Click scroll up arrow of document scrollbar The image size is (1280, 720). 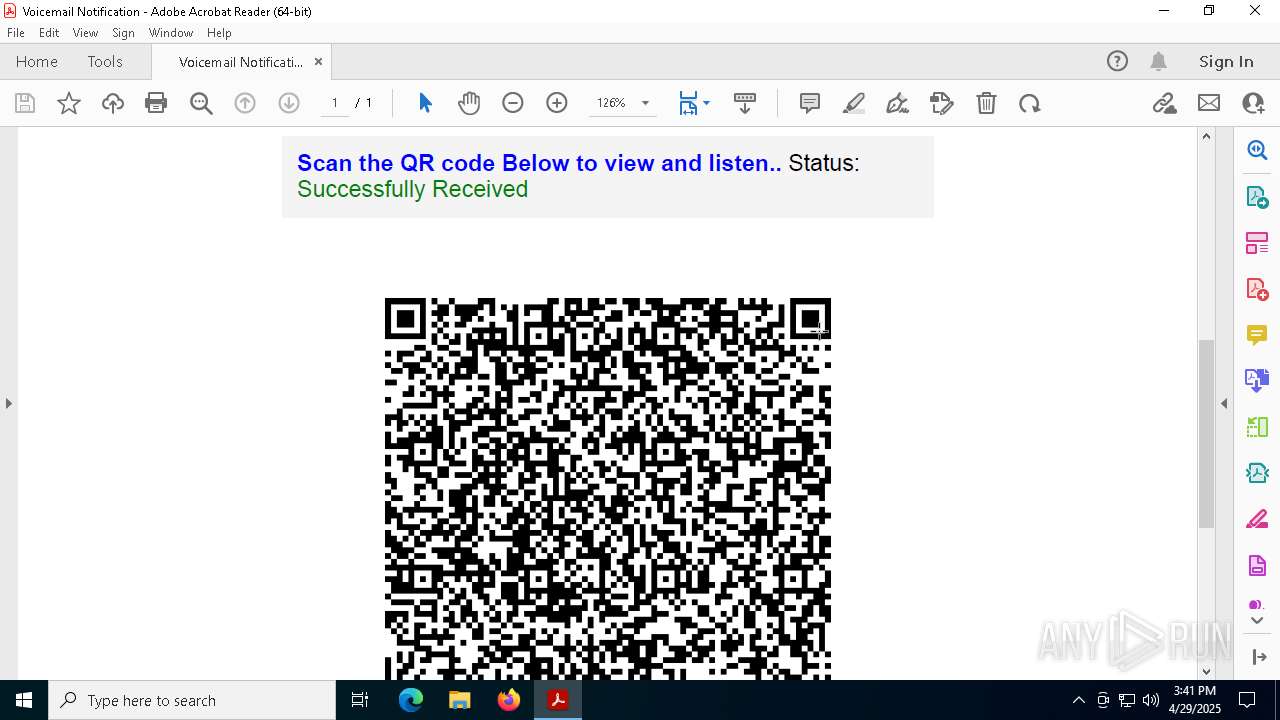click(x=1206, y=136)
